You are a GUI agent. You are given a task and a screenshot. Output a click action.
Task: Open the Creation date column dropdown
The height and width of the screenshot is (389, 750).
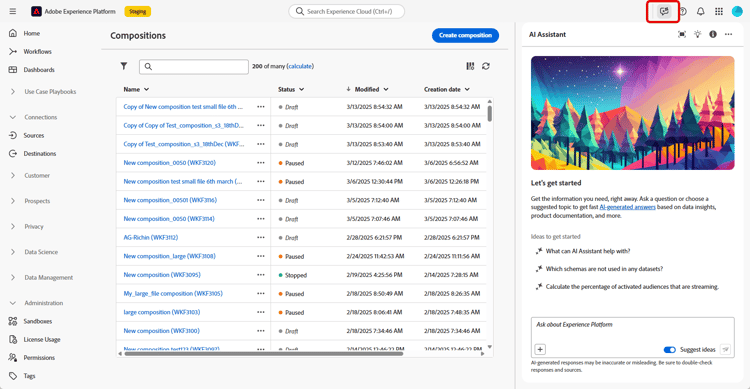pos(467,89)
